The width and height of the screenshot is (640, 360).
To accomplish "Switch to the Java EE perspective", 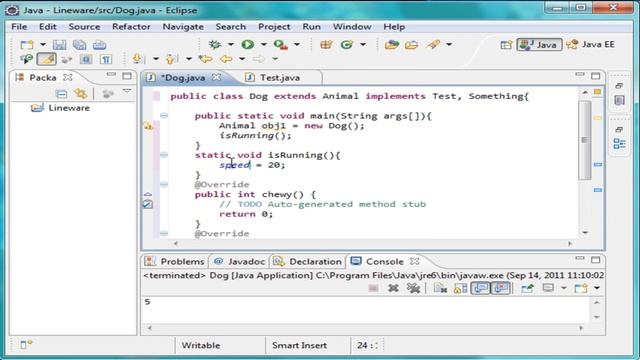I will click(590, 44).
